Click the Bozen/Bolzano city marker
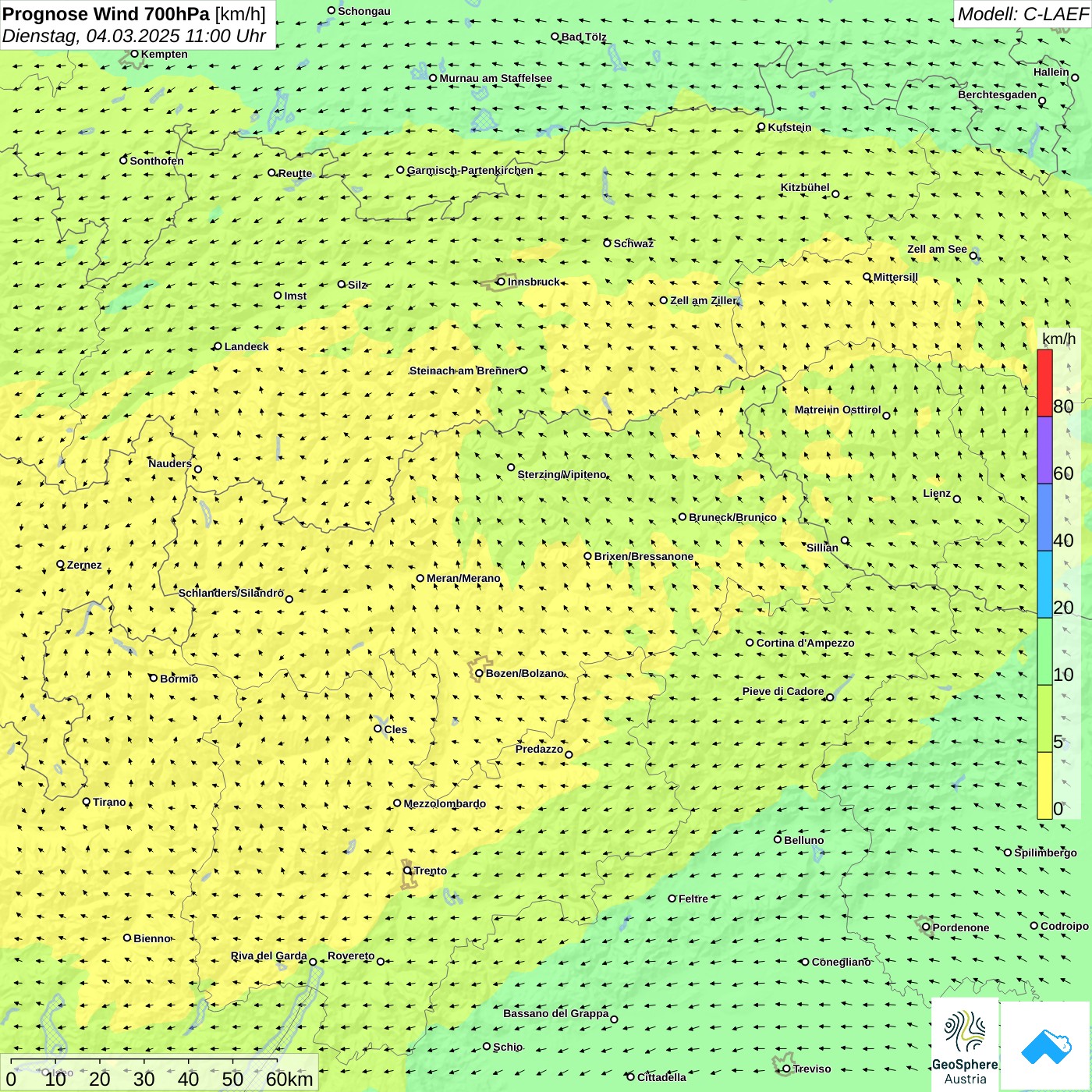Image resolution: width=1092 pixels, height=1092 pixels. [x=479, y=673]
